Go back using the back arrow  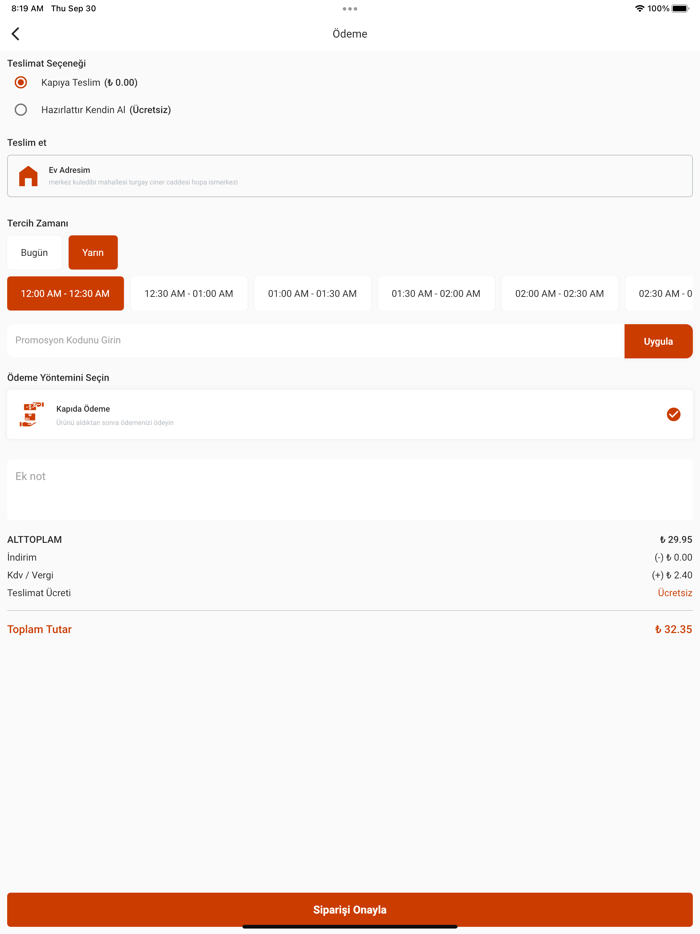15,34
